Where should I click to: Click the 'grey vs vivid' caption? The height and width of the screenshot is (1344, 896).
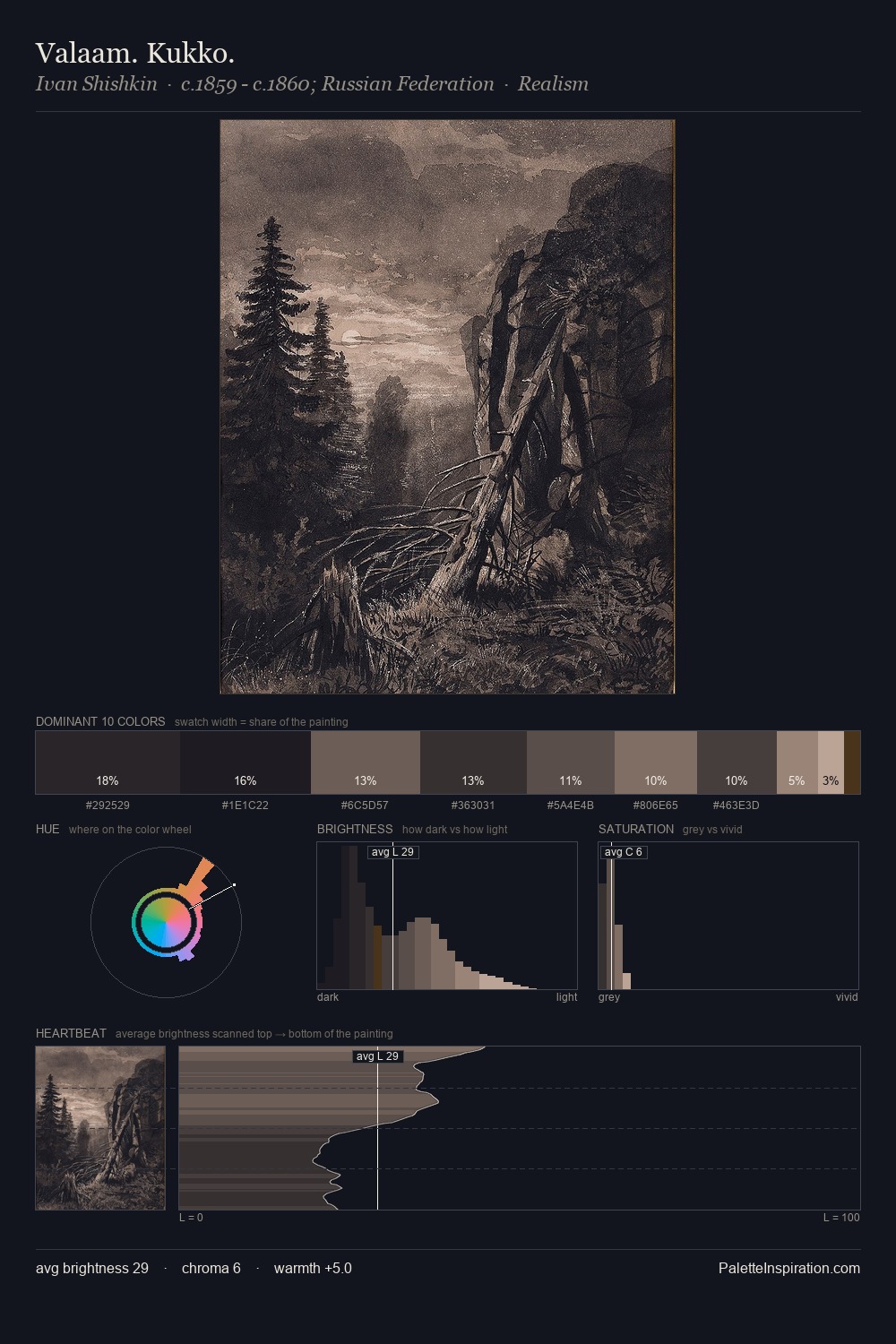(x=712, y=830)
